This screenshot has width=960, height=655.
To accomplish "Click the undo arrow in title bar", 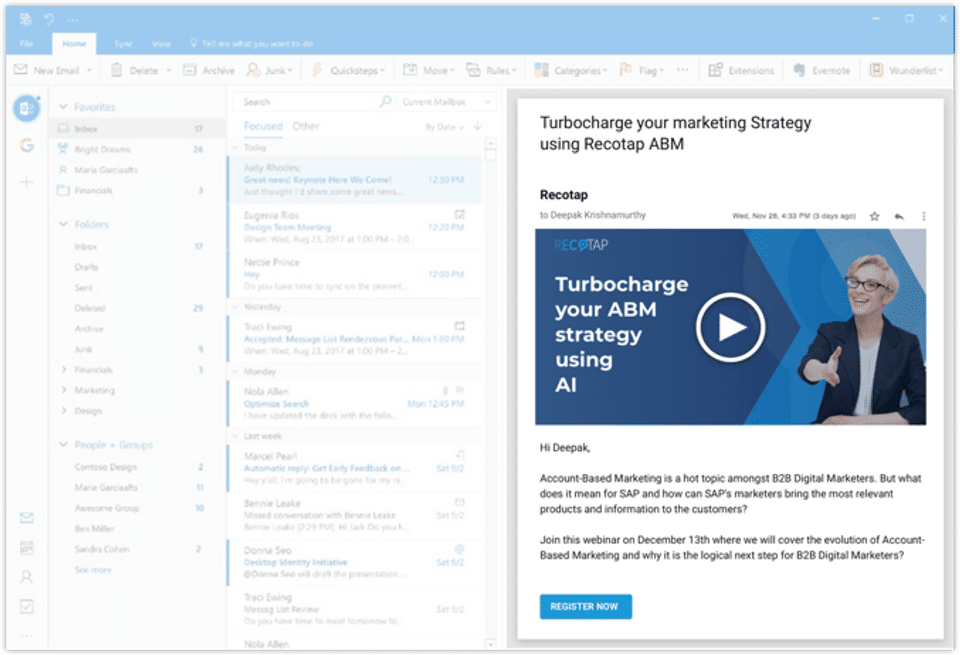I will [x=49, y=19].
